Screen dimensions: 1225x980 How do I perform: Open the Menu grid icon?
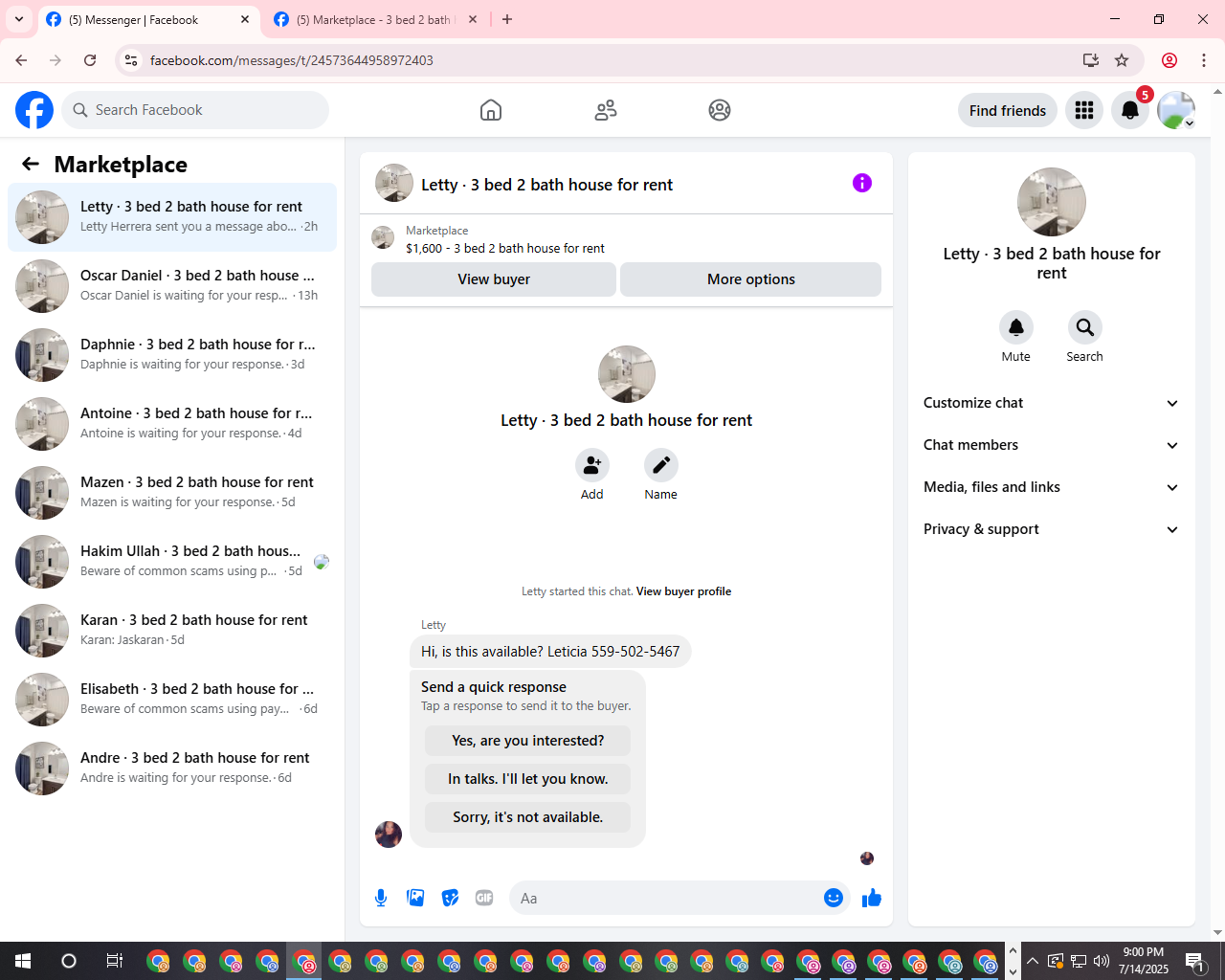tap(1084, 110)
